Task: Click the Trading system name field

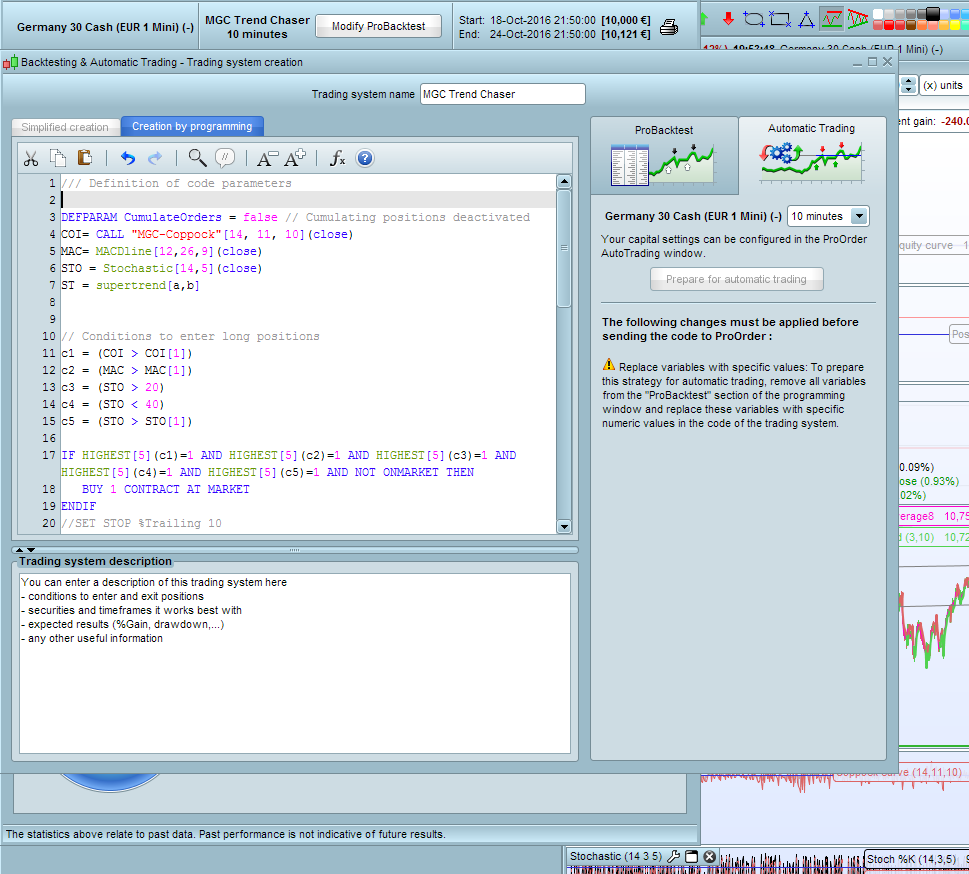Action: click(x=502, y=94)
